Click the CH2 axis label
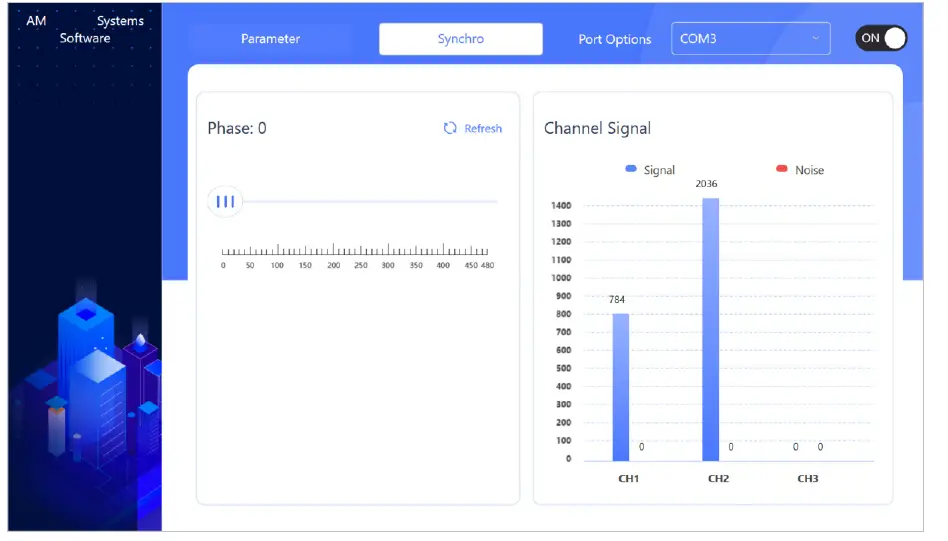The width and height of the screenshot is (948, 541). 718,478
